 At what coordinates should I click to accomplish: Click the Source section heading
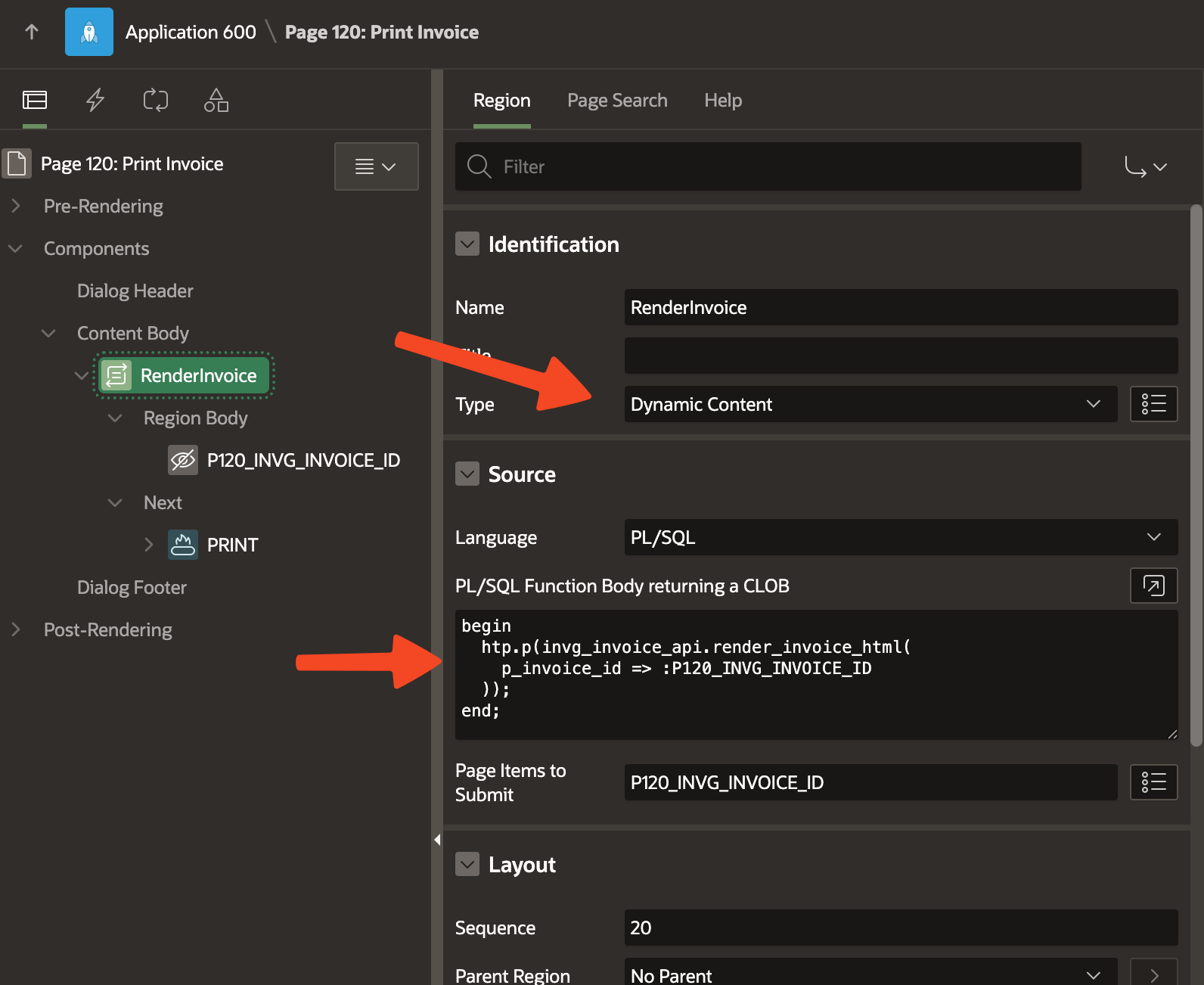pyautogui.click(x=522, y=474)
